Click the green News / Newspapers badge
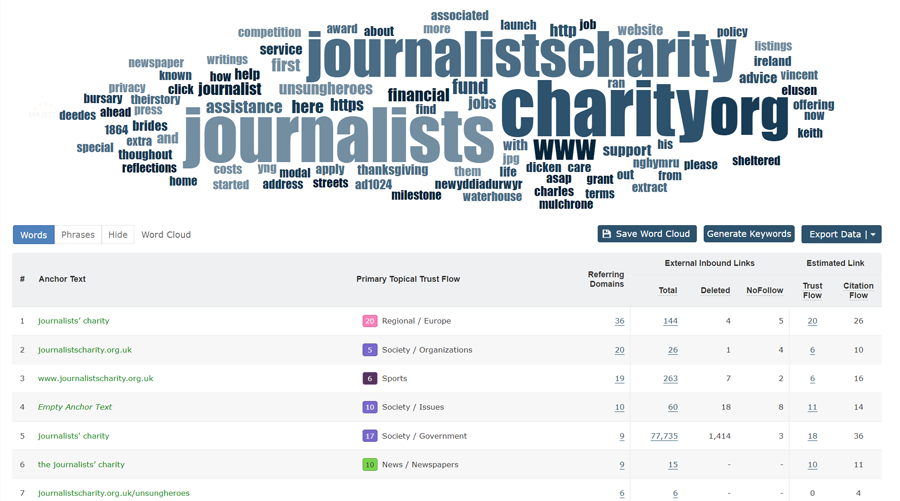 click(370, 465)
